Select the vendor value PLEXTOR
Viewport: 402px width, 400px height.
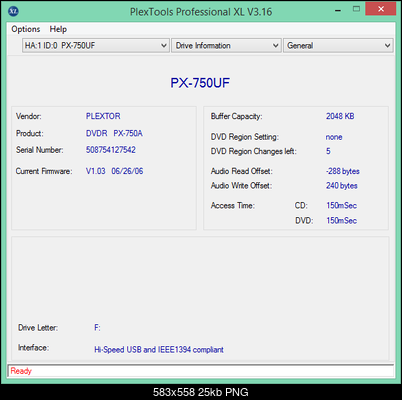pos(103,116)
